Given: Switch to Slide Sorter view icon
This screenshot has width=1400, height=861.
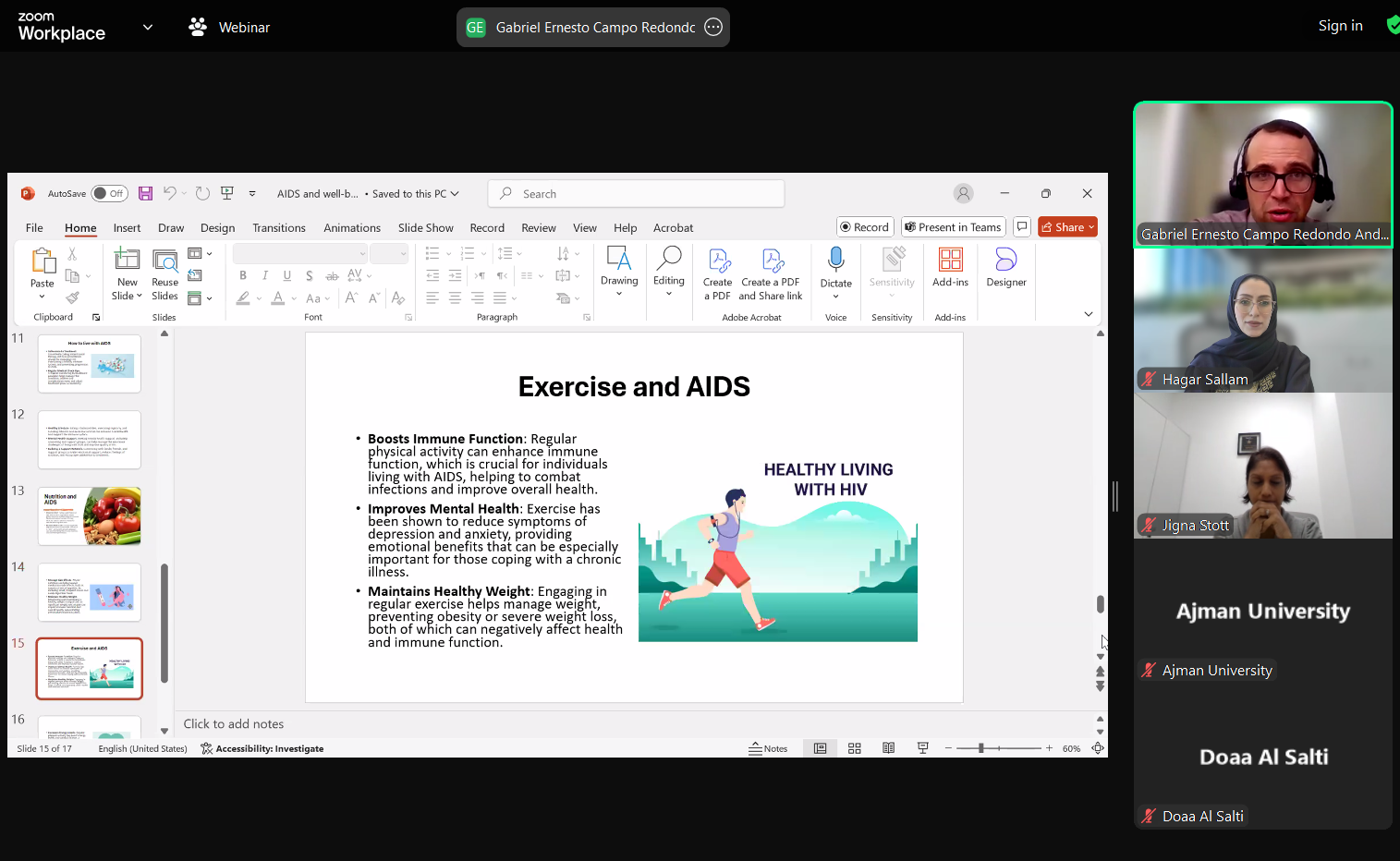Looking at the screenshot, I should [x=854, y=748].
